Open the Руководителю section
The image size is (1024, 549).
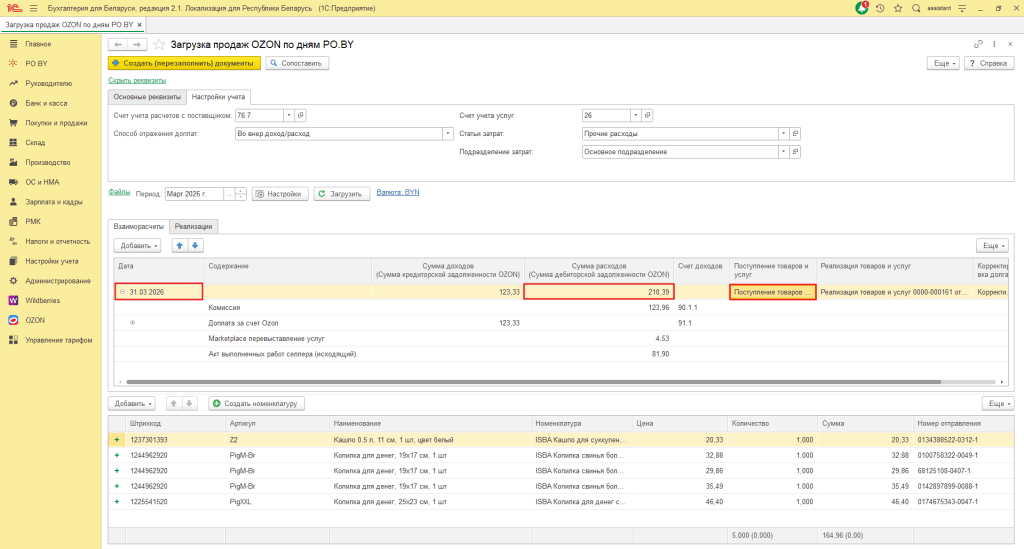click(x=48, y=84)
